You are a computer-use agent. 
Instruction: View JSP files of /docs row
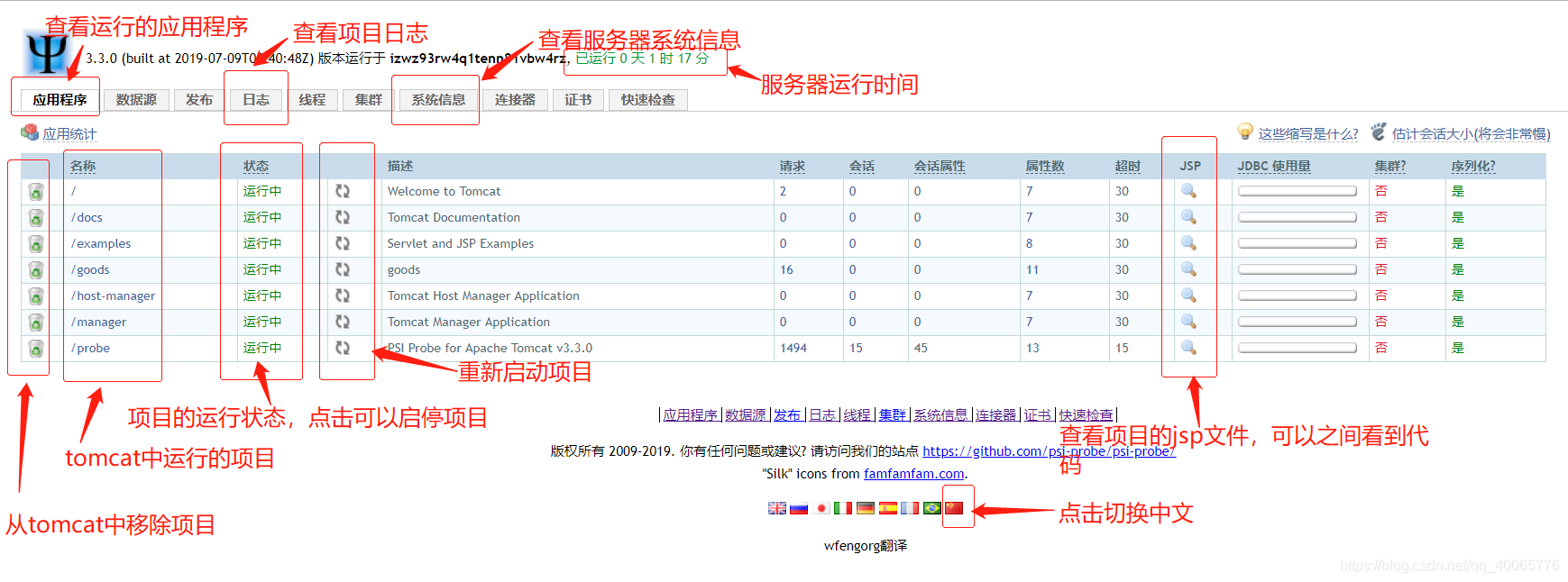[1188, 217]
